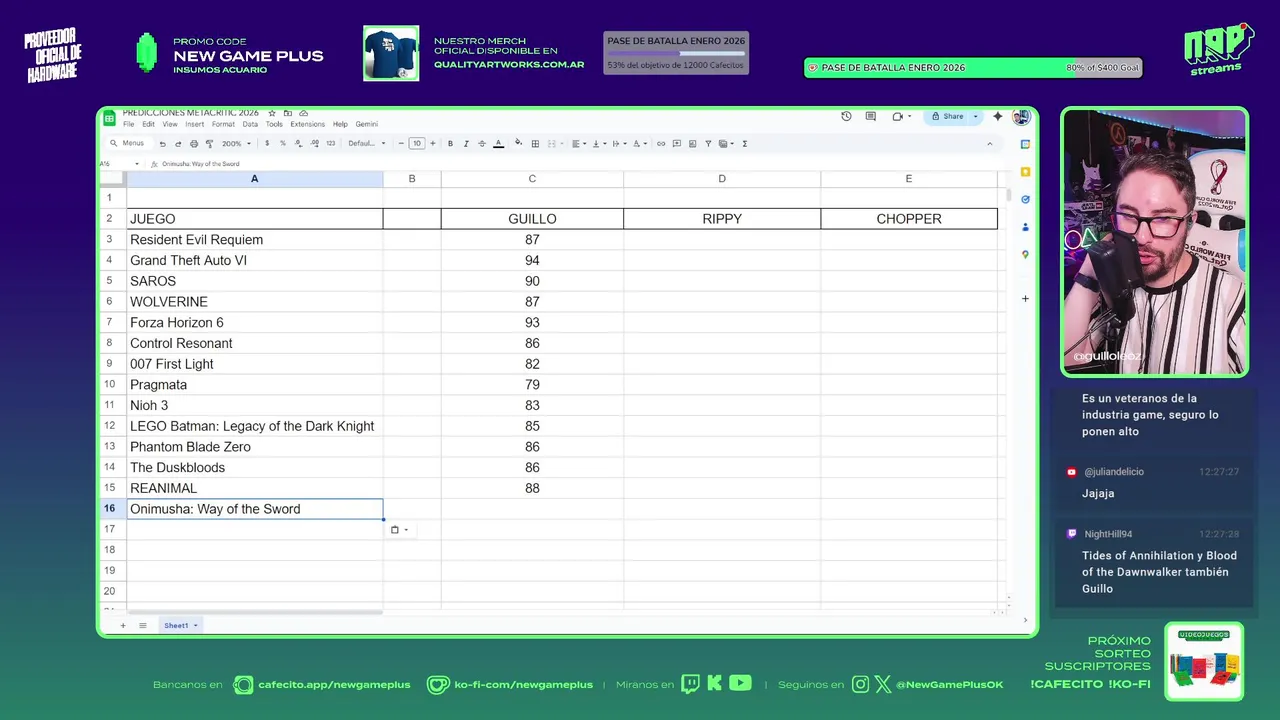
Task: Toggle bold formatting
Action: click(450, 143)
